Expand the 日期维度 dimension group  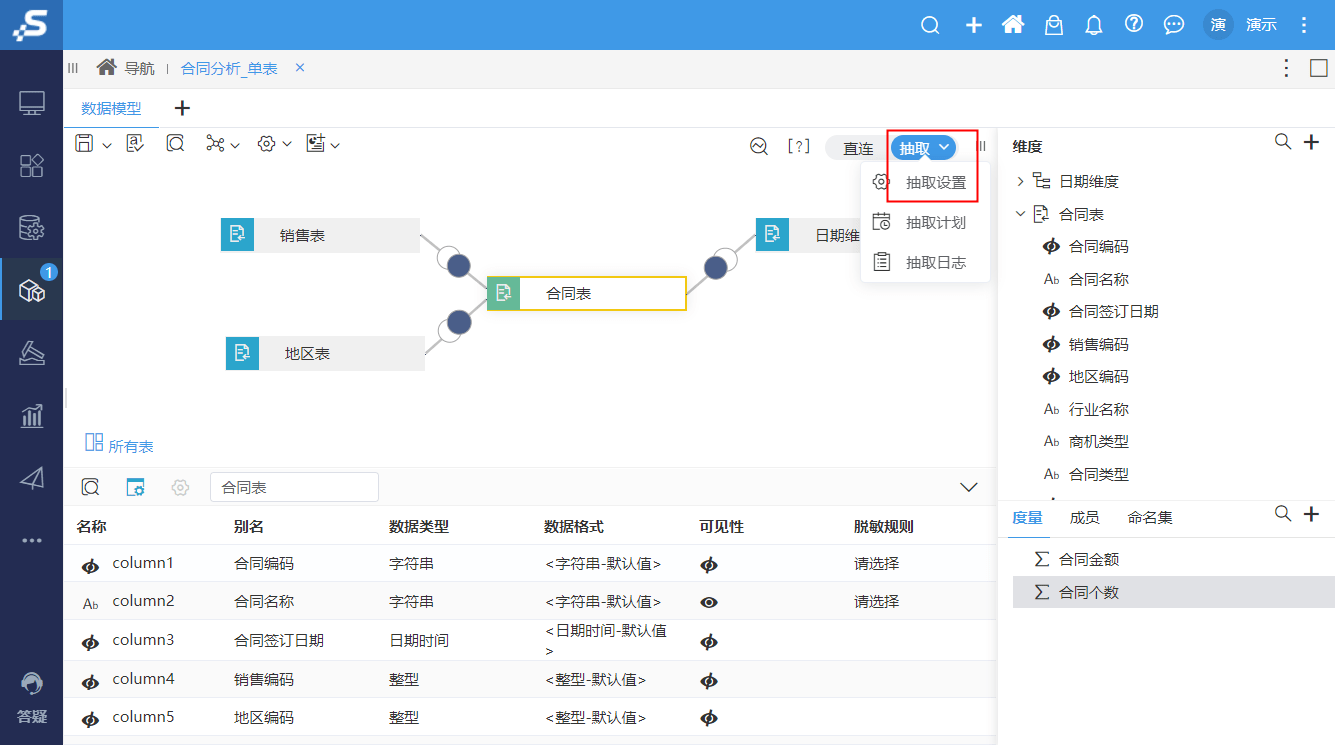click(x=1021, y=180)
